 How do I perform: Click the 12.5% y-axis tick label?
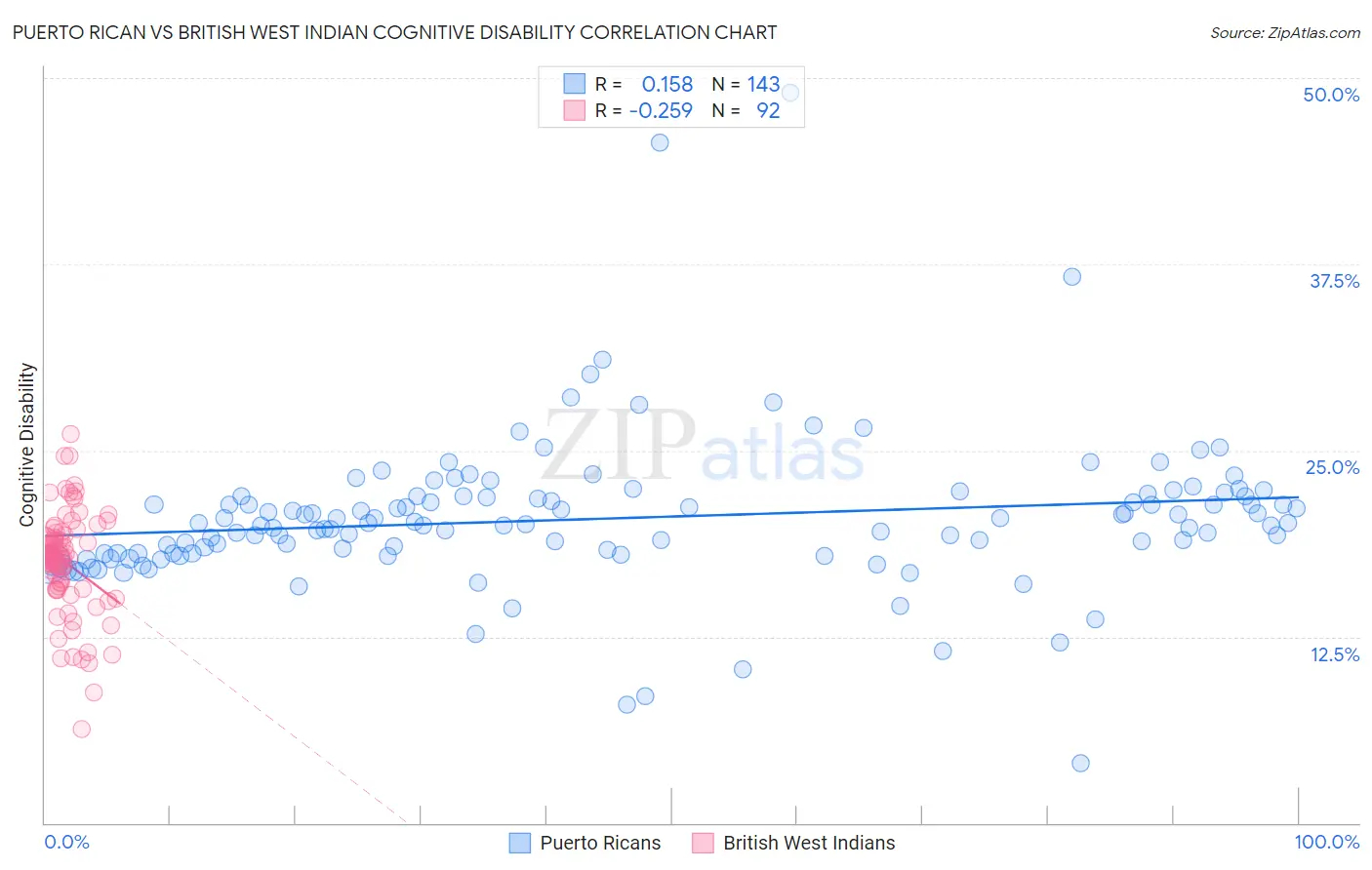(x=1335, y=654)
